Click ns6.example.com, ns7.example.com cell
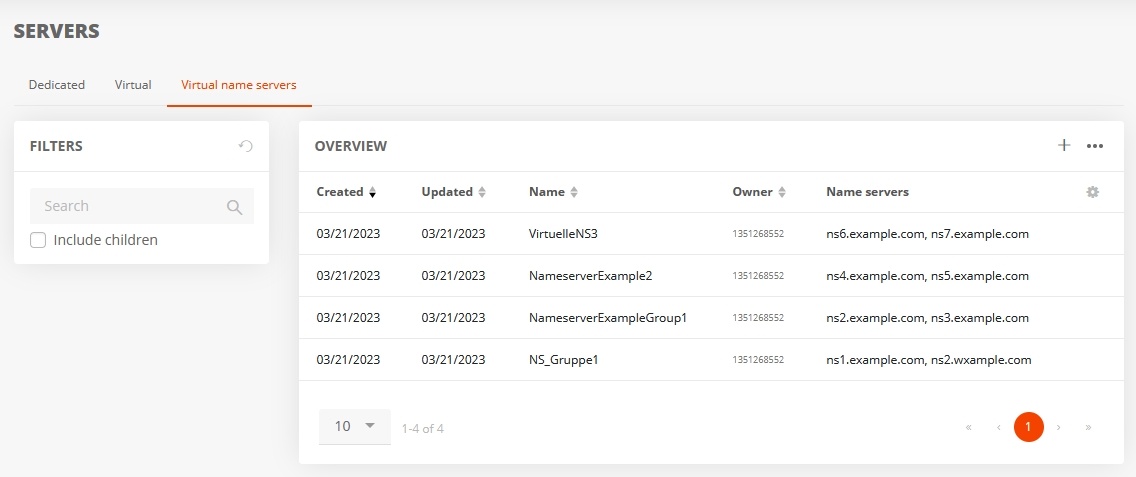 click(x=927, y=234)
